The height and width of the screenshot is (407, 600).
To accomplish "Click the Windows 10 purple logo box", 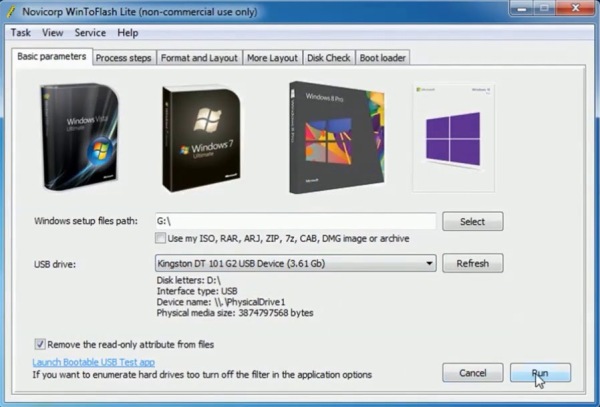I will (x=453, y=138).
